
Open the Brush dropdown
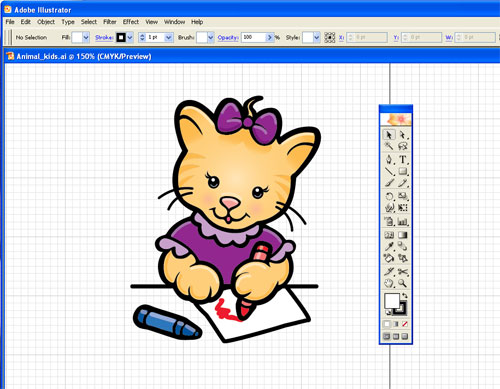[210, 37]
